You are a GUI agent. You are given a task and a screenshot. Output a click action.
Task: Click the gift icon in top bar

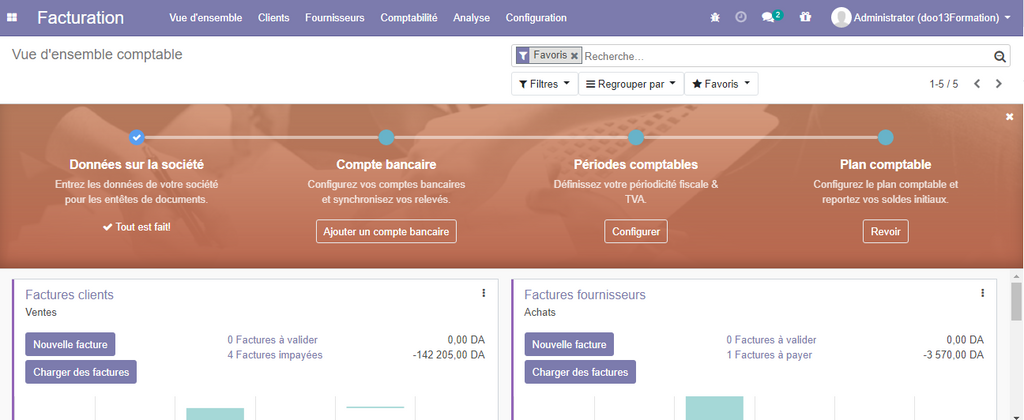click(805, 18)
